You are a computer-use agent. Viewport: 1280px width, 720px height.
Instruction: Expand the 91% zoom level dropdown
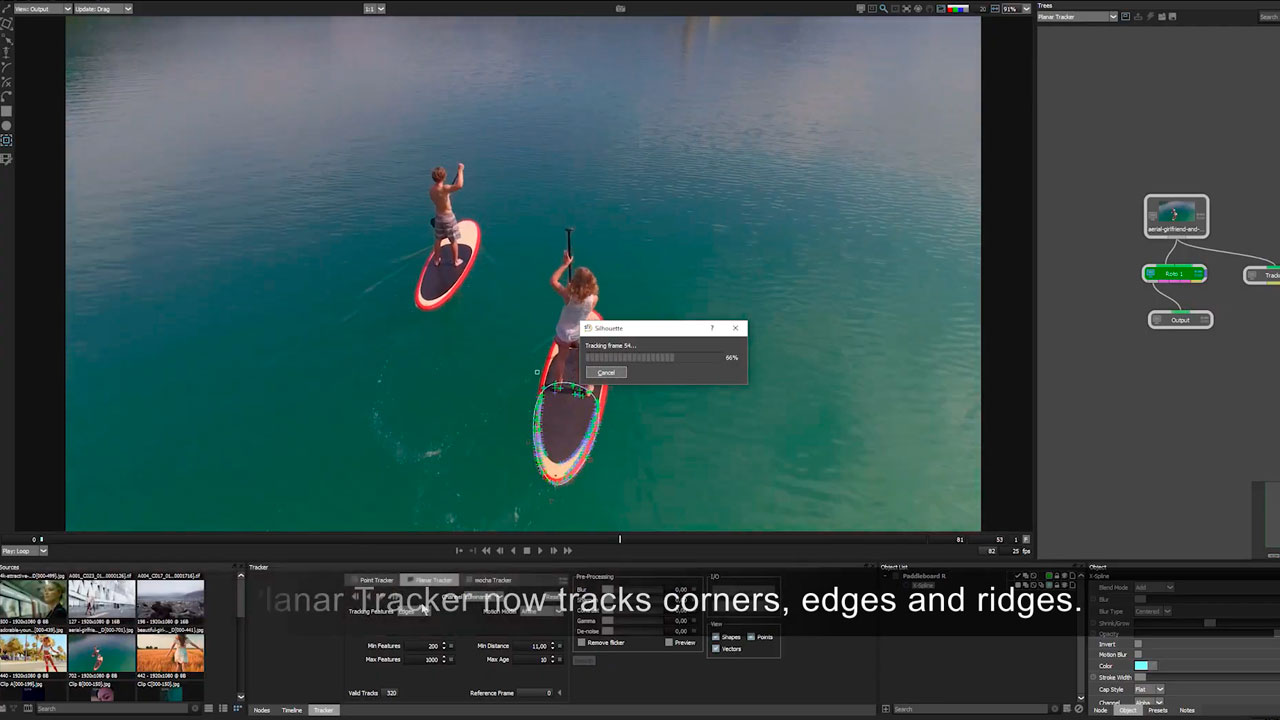(x=1025, y=9)
